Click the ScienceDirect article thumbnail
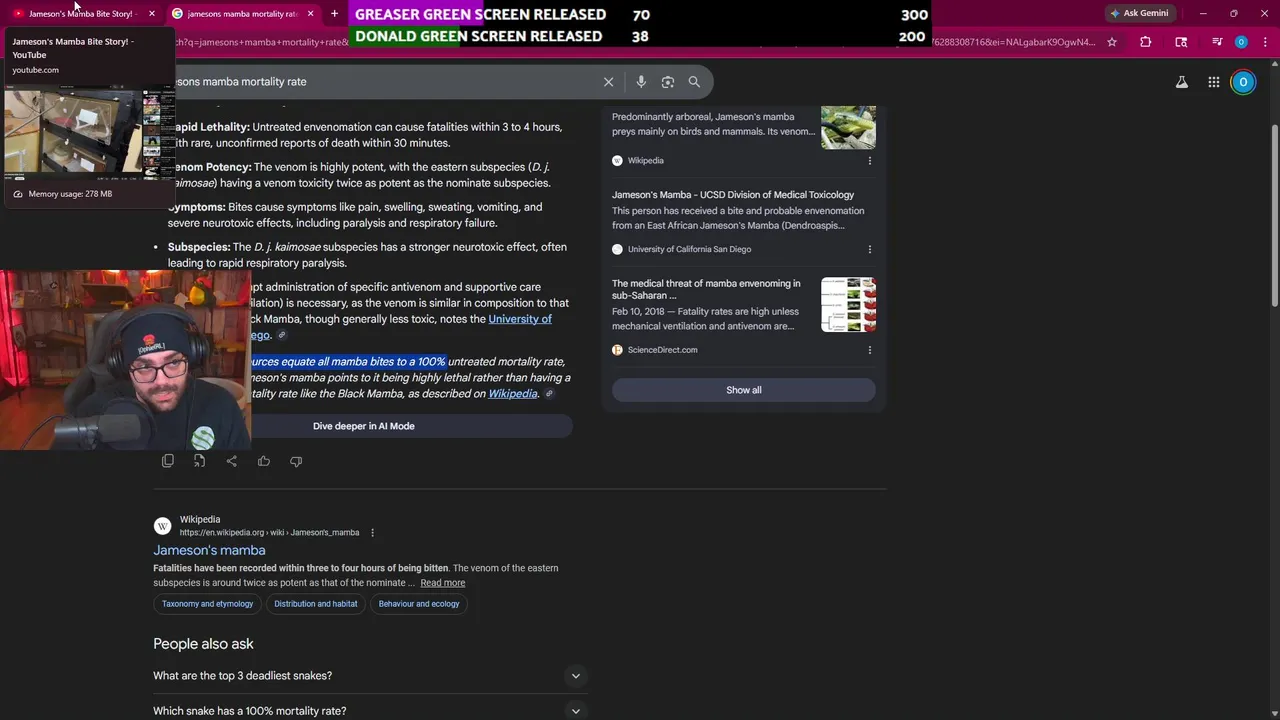Viewport: 1280px width, 720px height. [848, 304]
